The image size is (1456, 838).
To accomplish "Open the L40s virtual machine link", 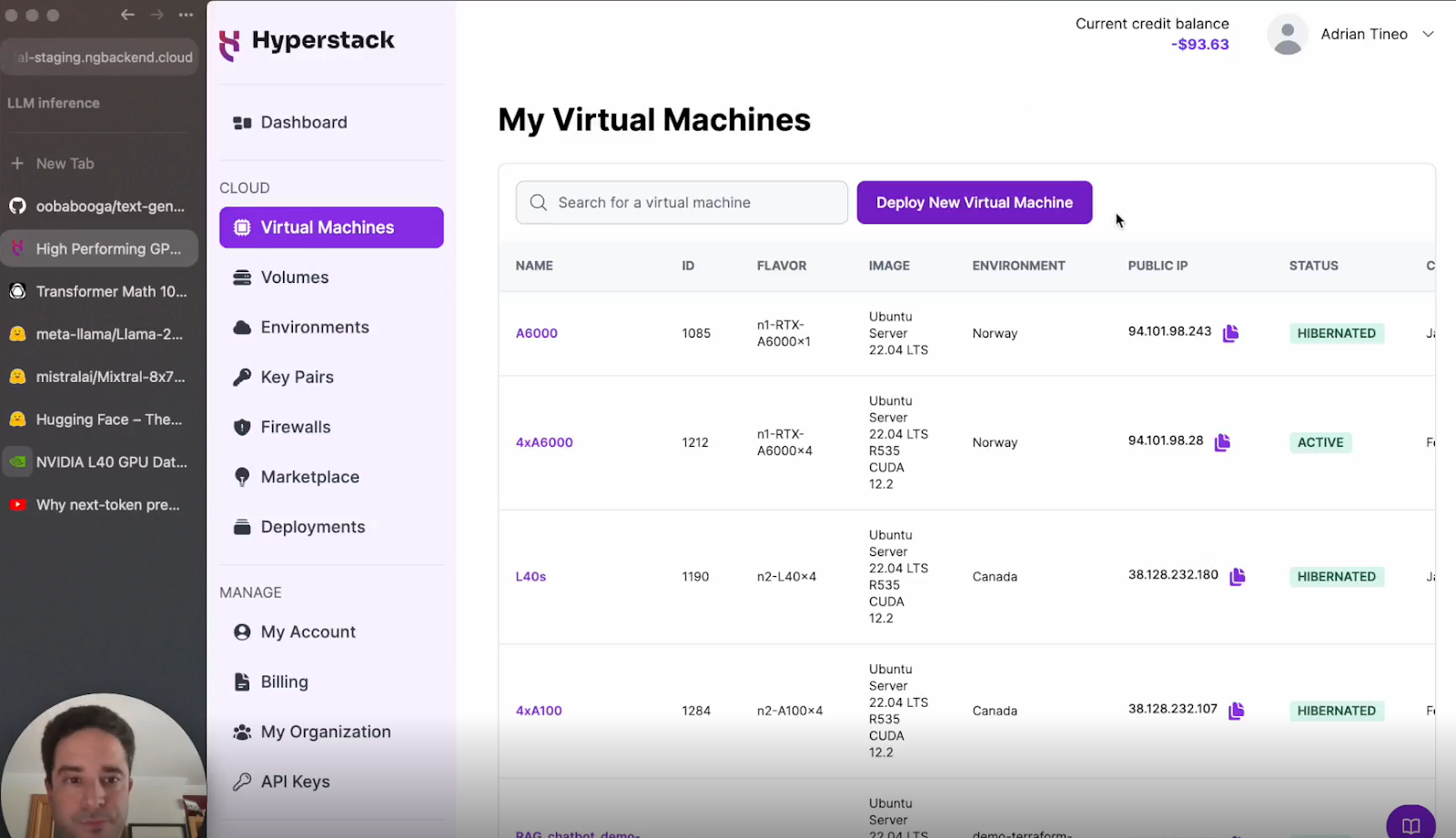I will tap(531, 576).
